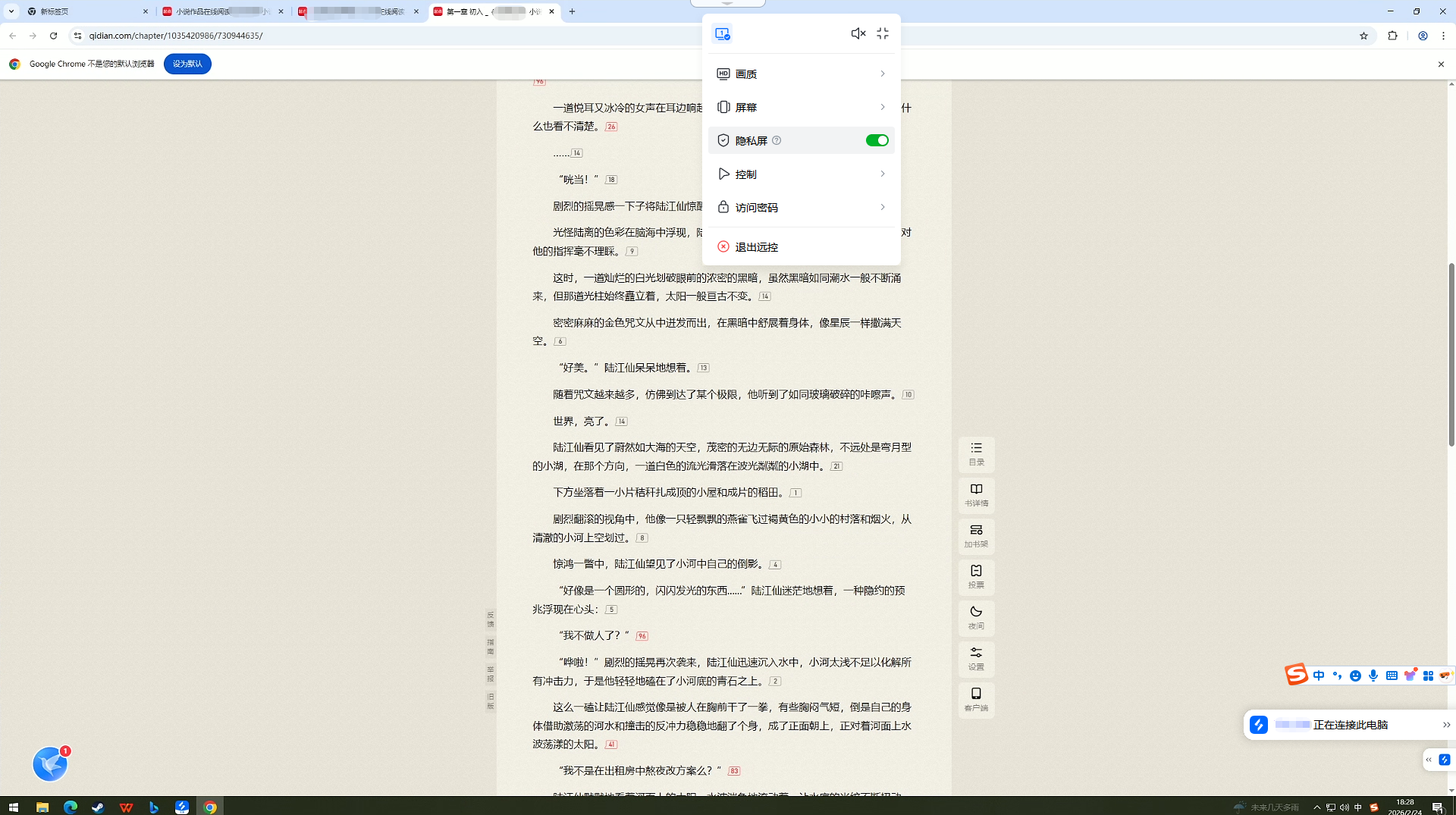Expand the 画质 quality submenu

coord(802,74)
